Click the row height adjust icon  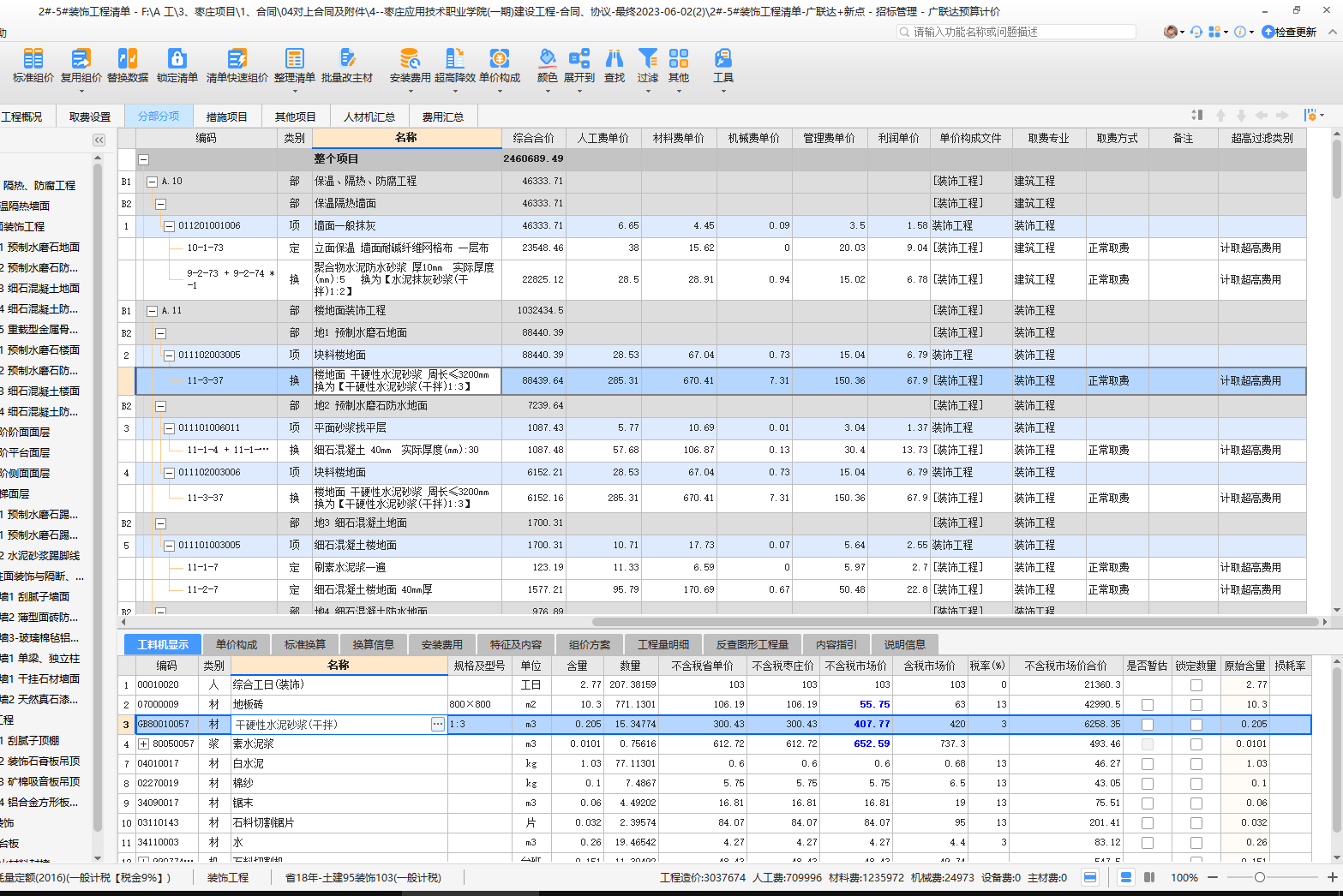point(1197,115)
